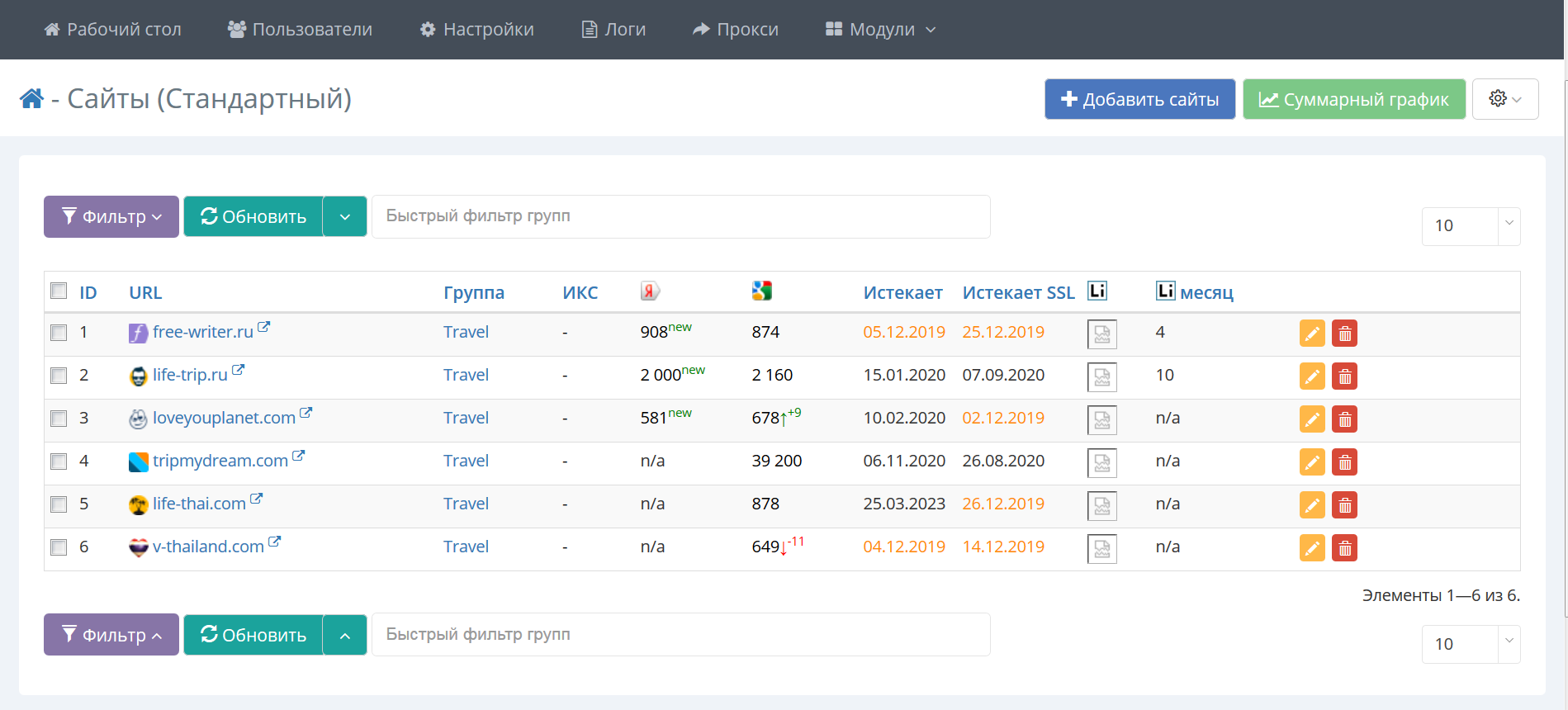Focus the top Быстрый фильтр групп field
Image resolution: width=1568 pixels, height=710 pixels.
680,216
